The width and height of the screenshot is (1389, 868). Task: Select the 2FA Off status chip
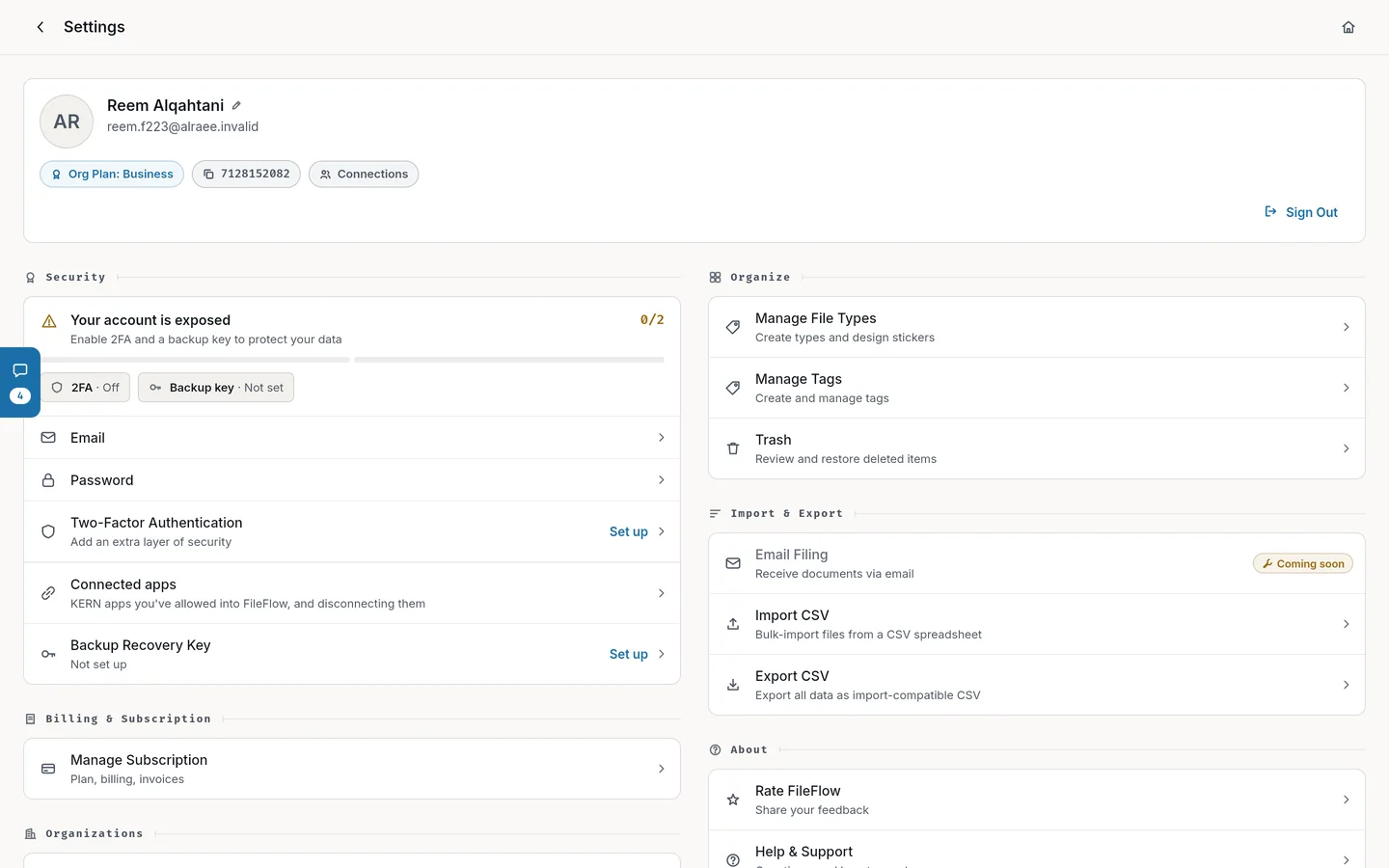(85, 388)
